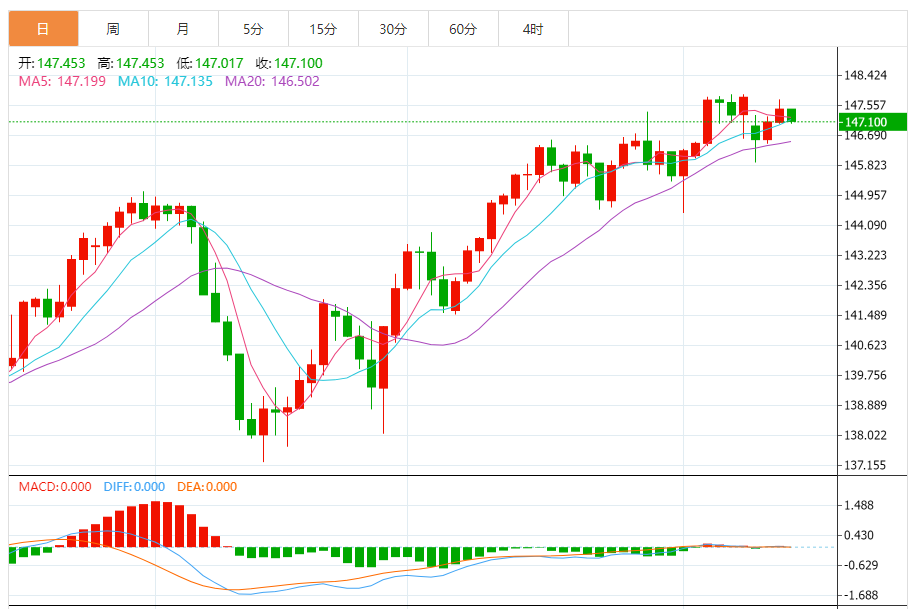
Task: Click the 收: 147.100 close price text
Action: click(x=289, y=63)
